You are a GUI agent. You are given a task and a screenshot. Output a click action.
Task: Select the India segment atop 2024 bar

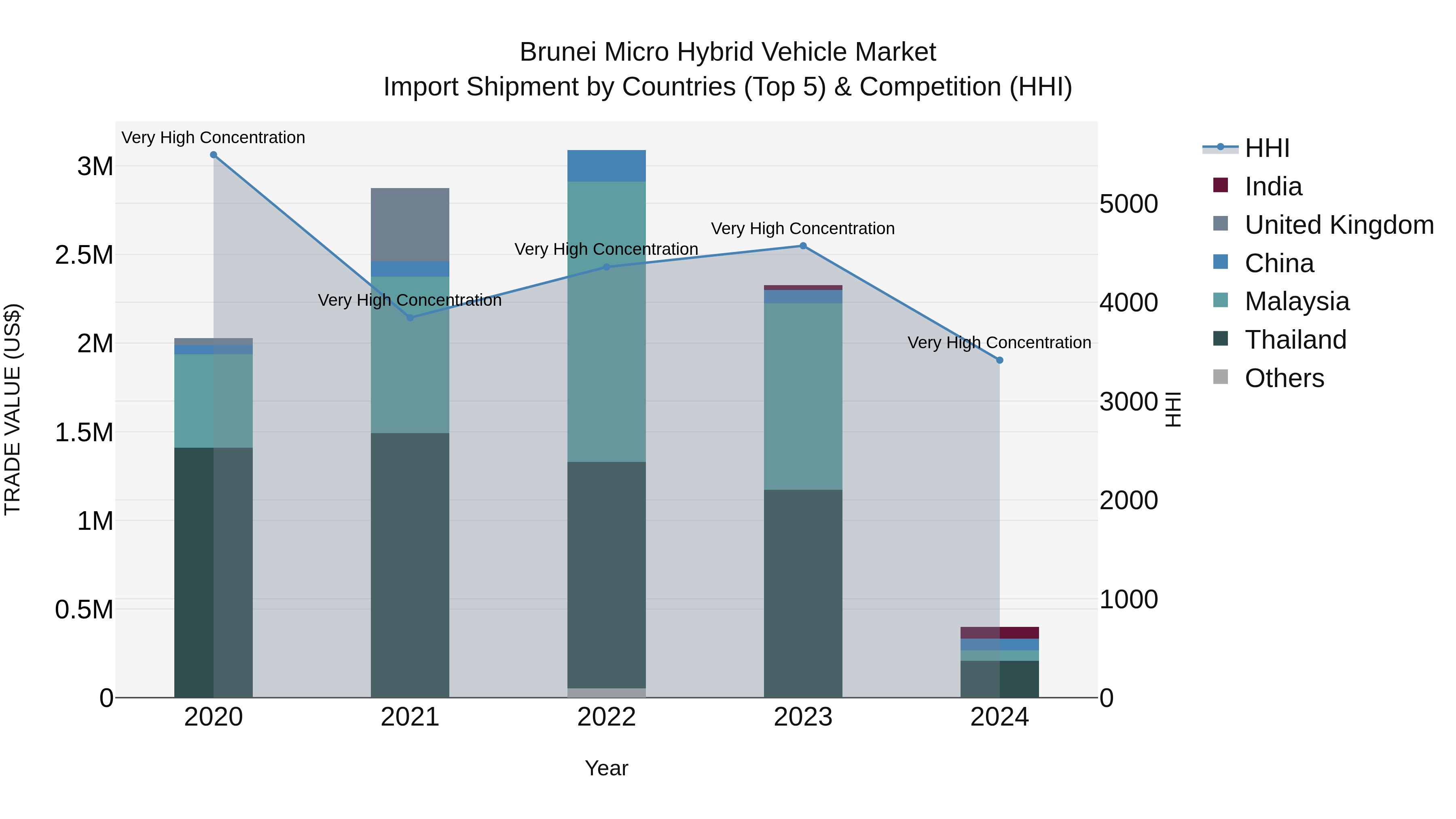[999, 633]
